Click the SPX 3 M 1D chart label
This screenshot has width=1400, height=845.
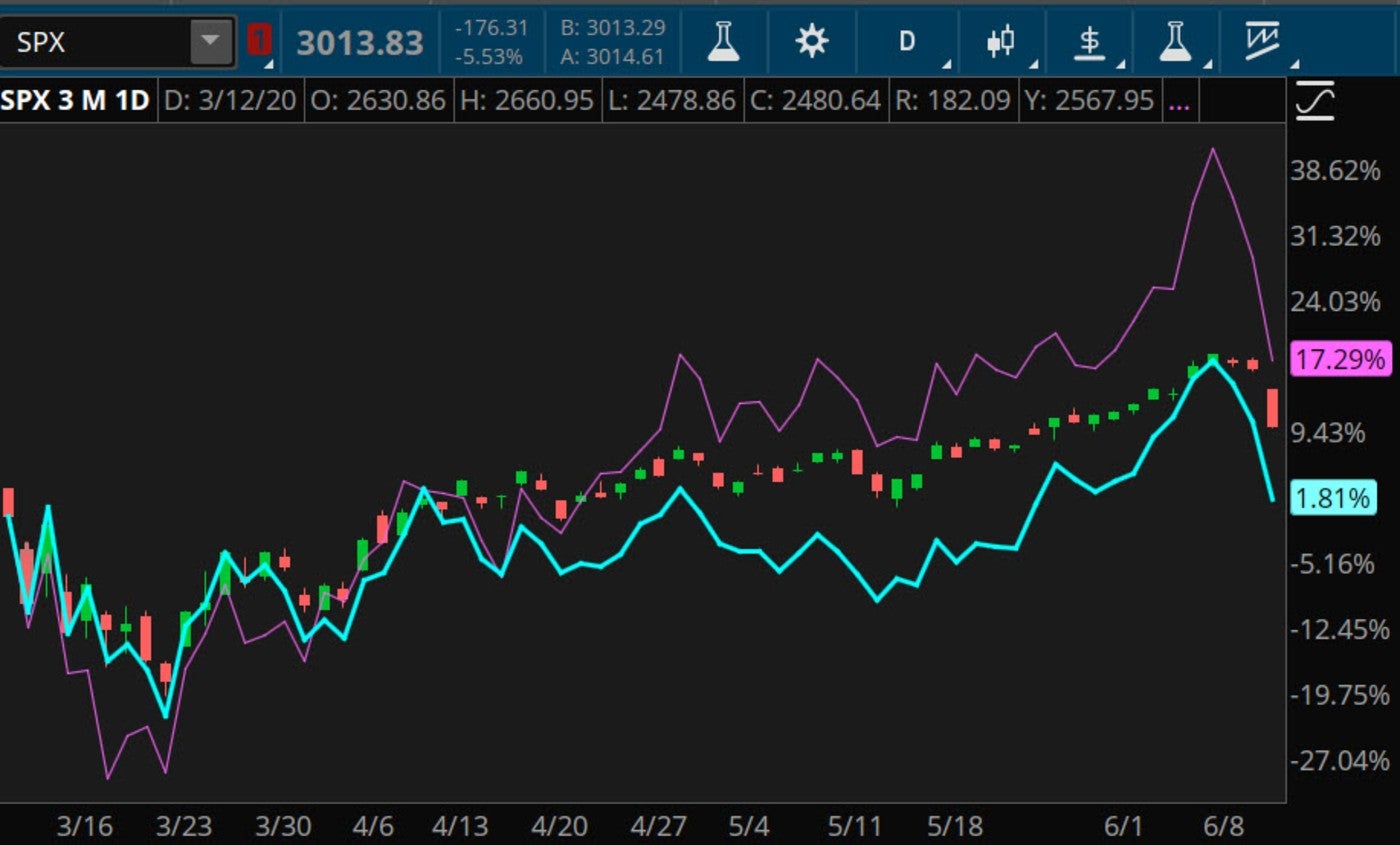click(76, 101)
